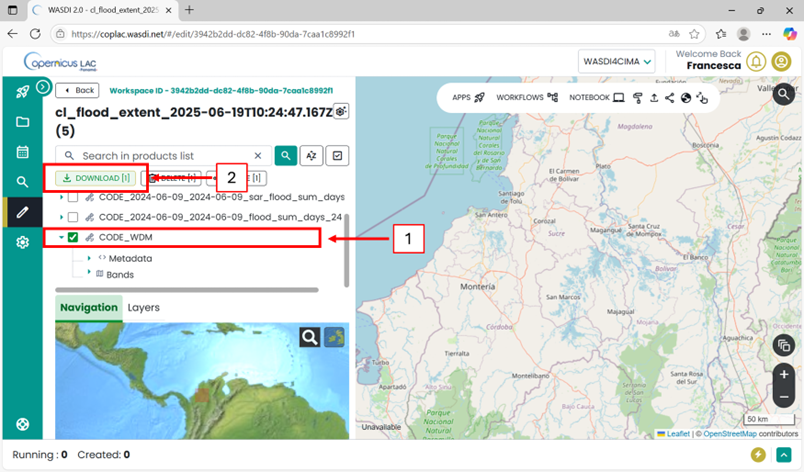804x472 pixels.
Task: Tick checkbox for flood_sum_days_24 product
Action: [x=73, y=217]
